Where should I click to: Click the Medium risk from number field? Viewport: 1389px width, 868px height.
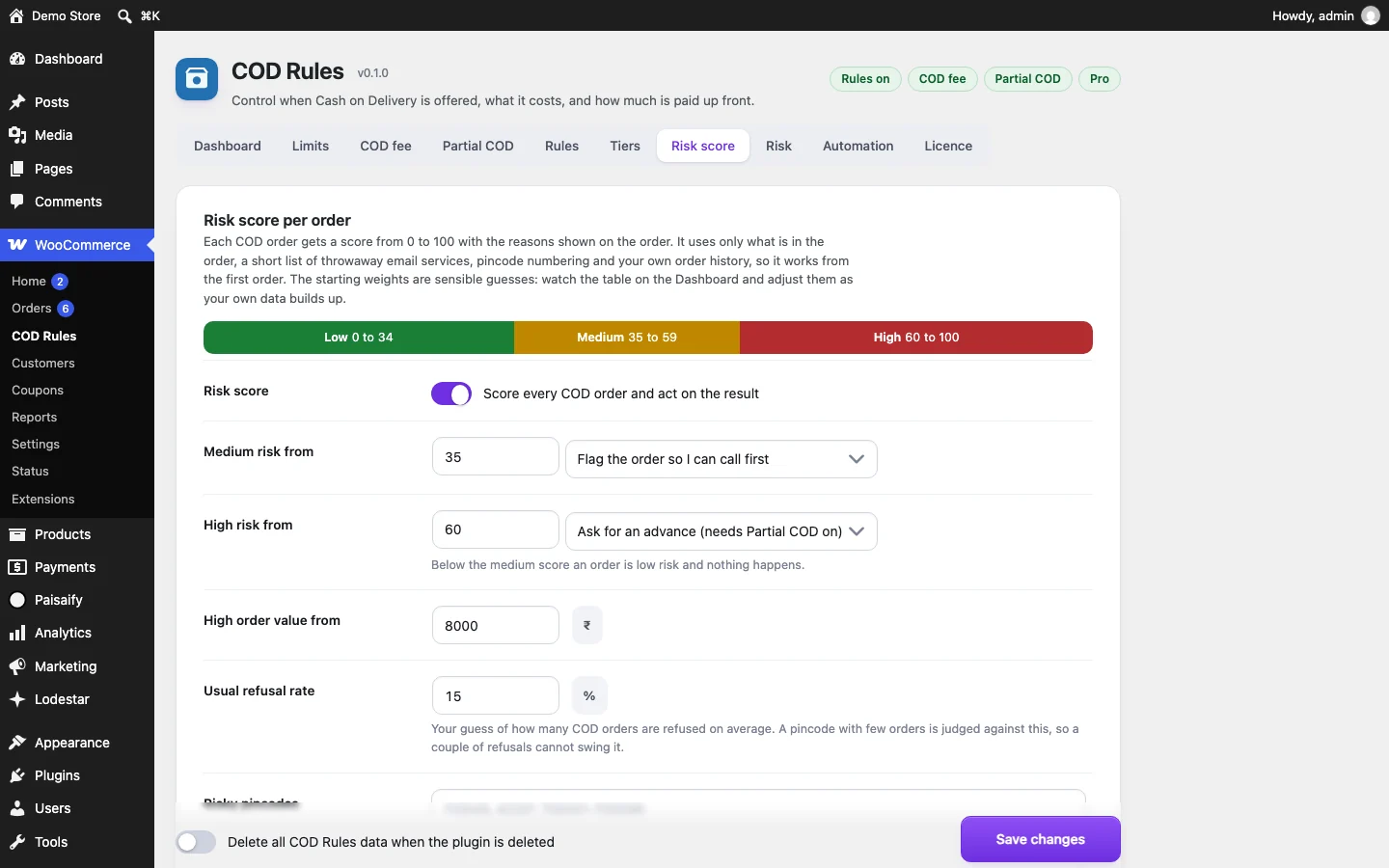click(496, 457)
